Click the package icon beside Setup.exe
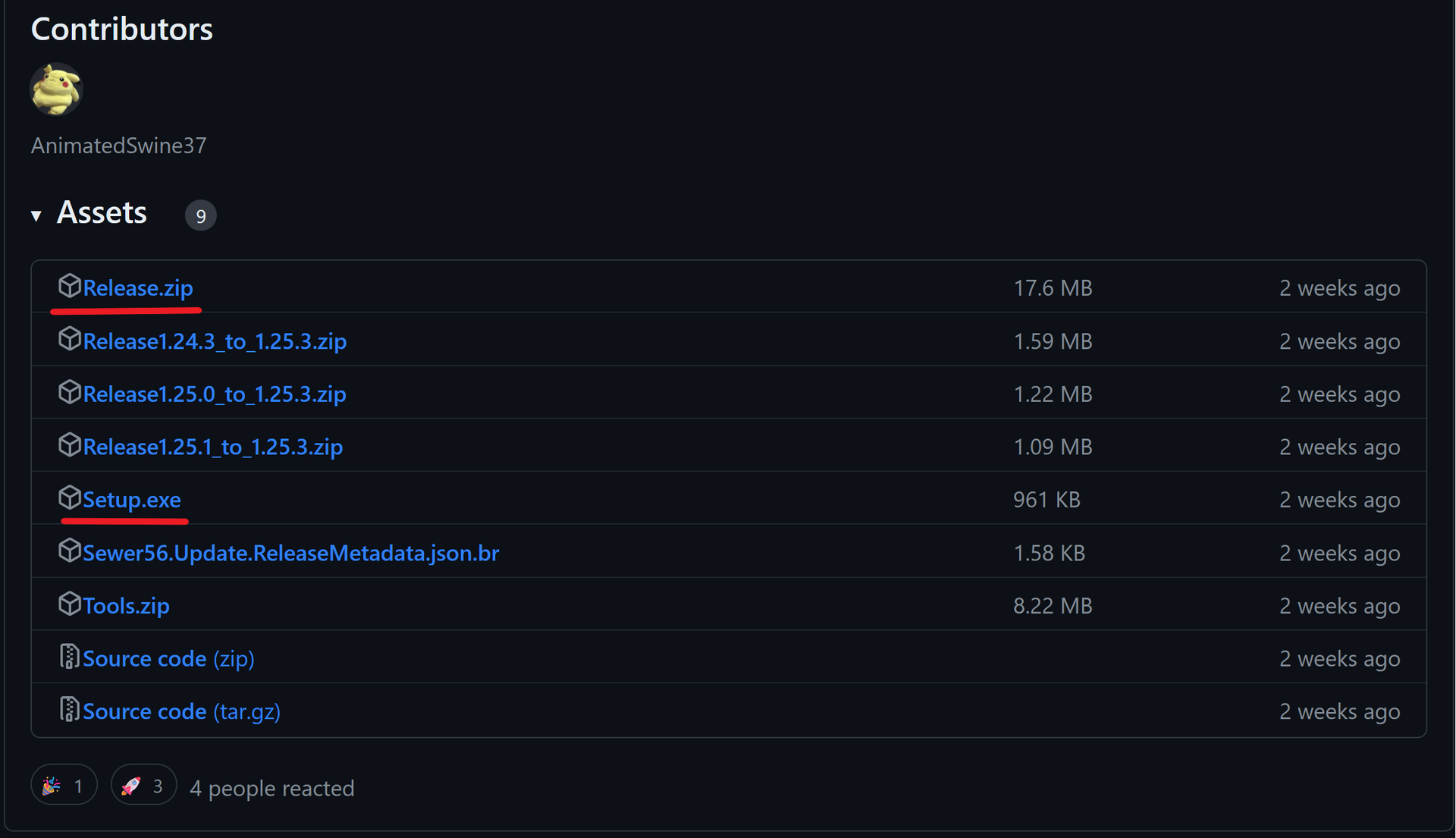This screenshot has height=838, width=1456. click(x=69, y=497)
